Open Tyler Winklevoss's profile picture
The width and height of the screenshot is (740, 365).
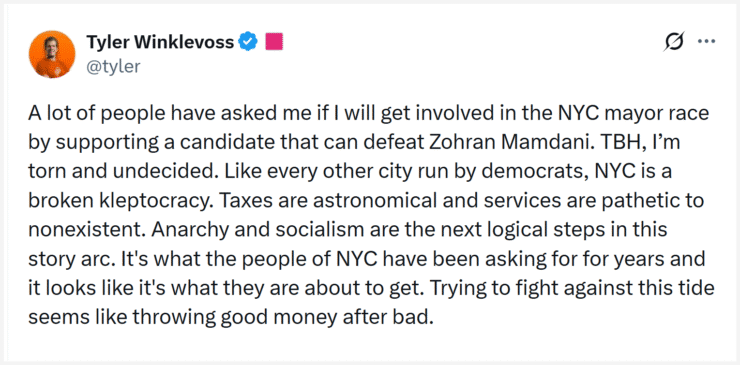point(52,54)
